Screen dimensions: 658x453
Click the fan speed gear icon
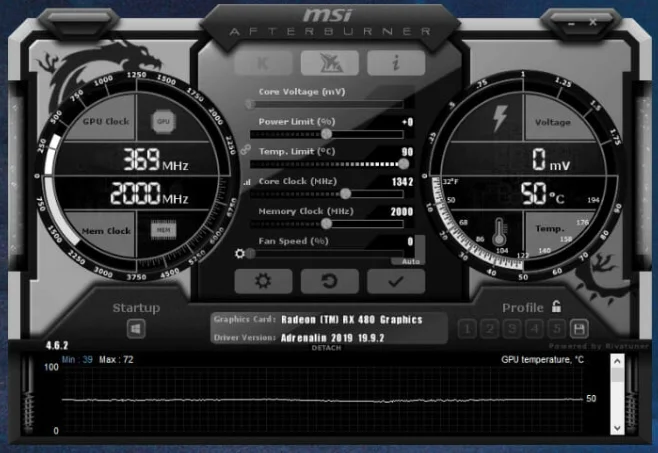tap(240, 254)
